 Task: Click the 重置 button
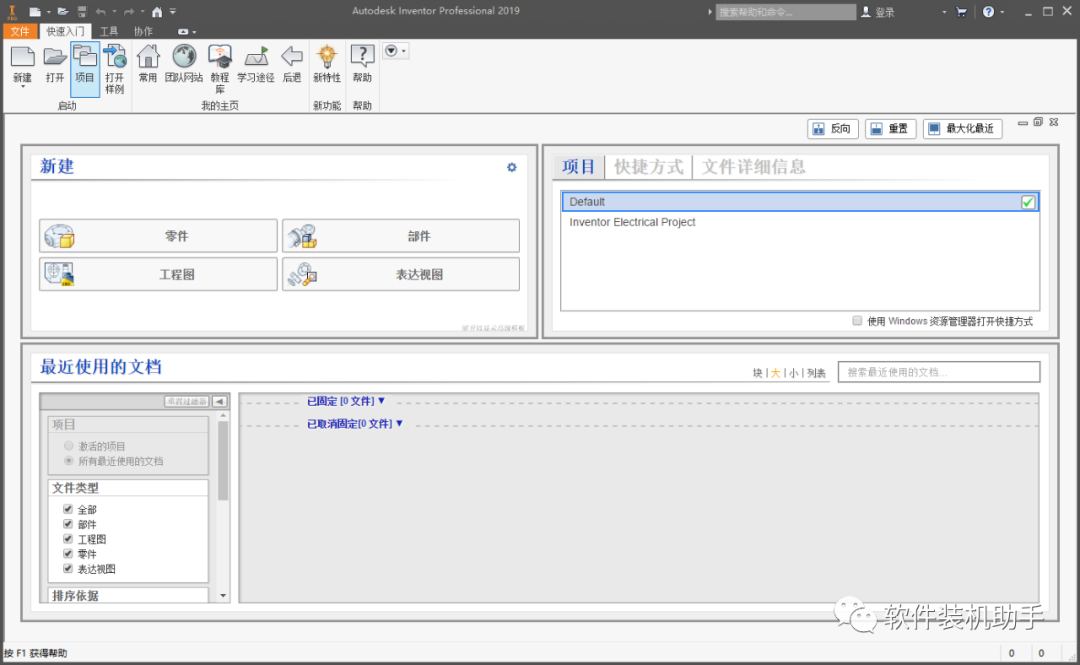coord(891,129)
